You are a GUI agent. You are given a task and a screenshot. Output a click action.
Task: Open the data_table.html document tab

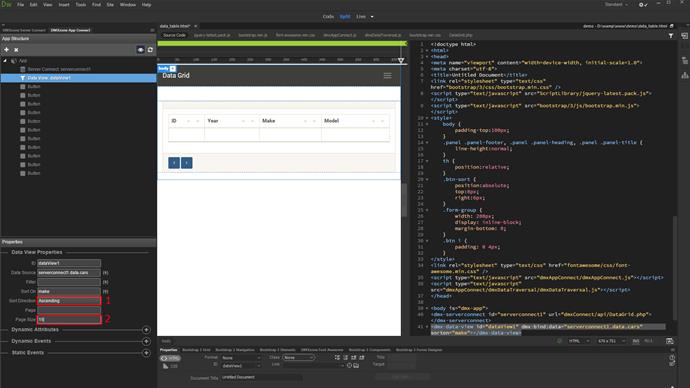tap(175, 26)
